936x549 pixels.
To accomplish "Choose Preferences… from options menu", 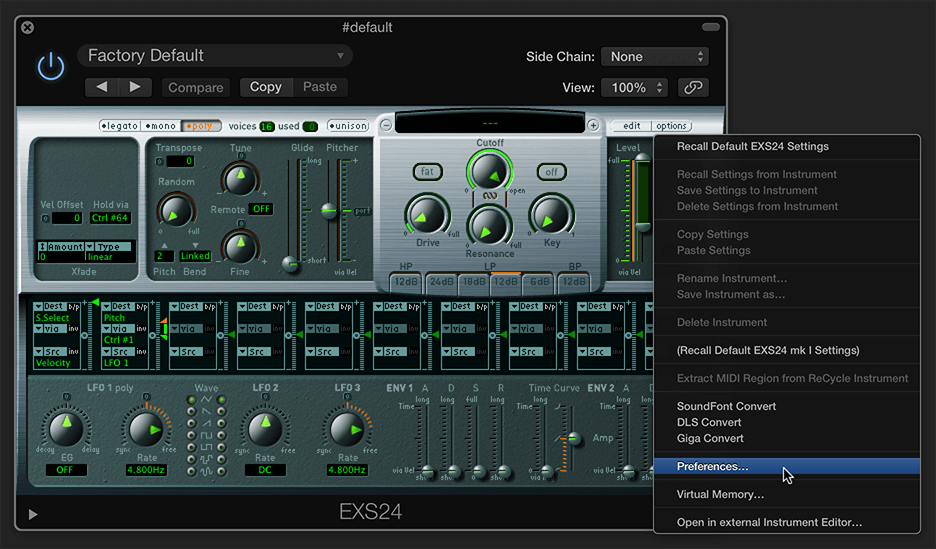I will (x=787, y=466).
